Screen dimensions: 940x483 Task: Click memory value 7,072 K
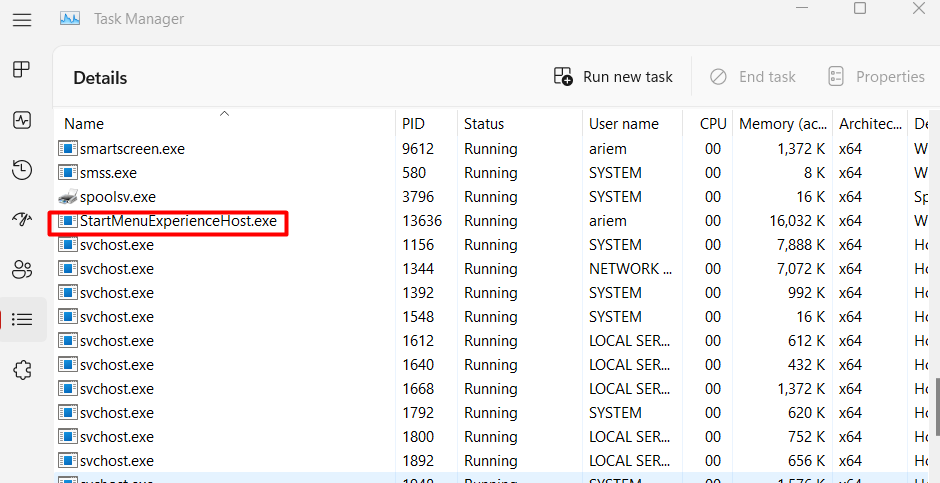(801, 268)
